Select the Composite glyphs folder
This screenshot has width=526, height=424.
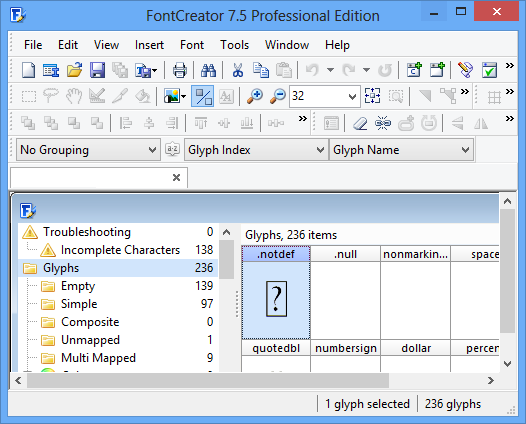pyautogui.click(x=118, y=322)
